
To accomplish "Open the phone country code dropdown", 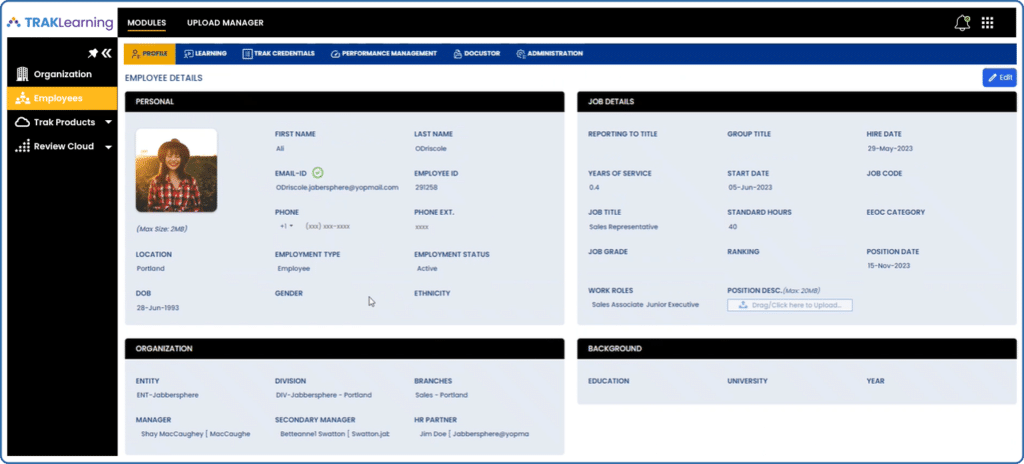I will click(286, 226).
